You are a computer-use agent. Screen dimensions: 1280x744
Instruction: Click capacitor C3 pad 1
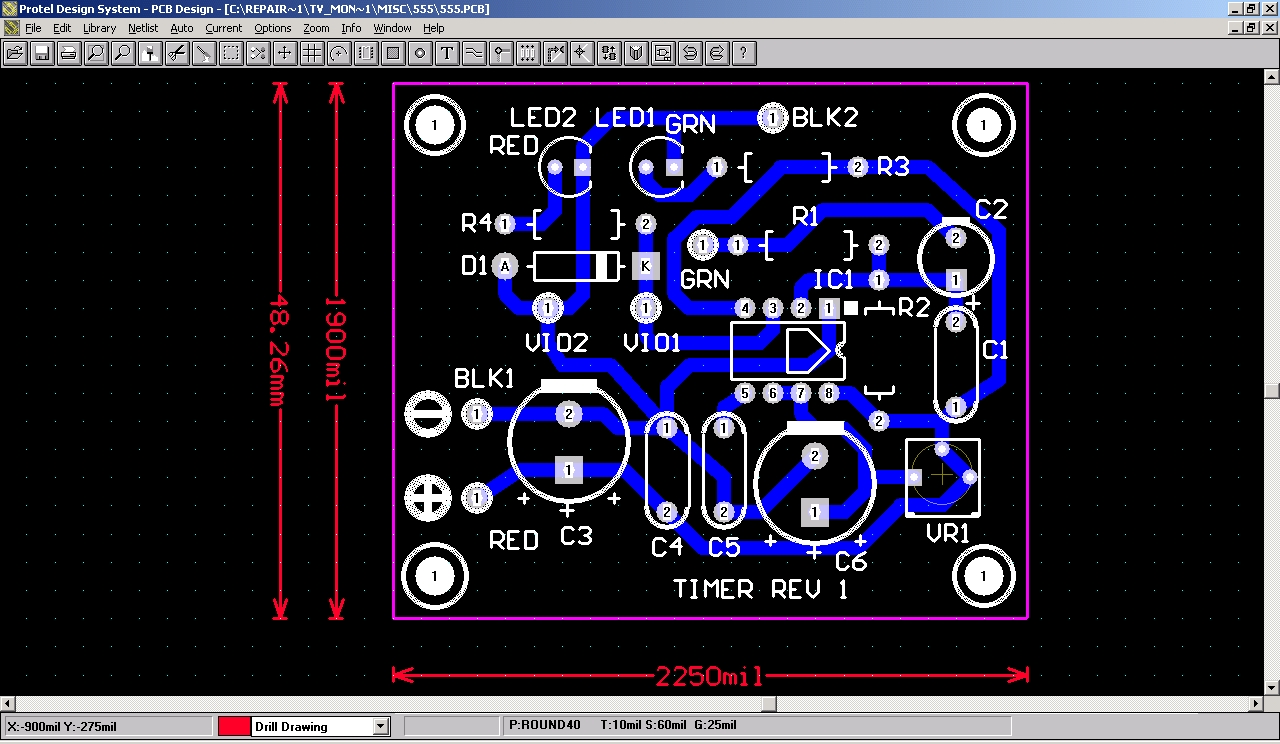tap(569, 469)
